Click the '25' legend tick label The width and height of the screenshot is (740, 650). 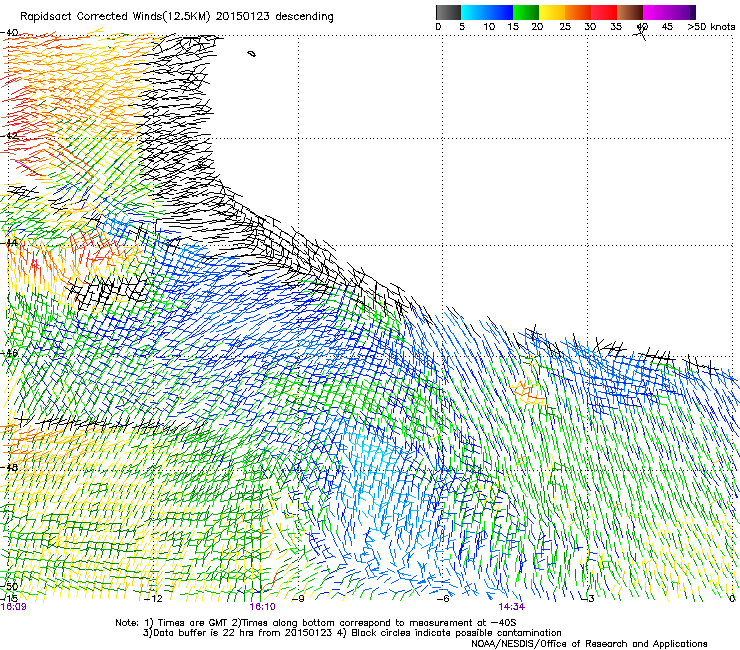[x=565, y=27]
